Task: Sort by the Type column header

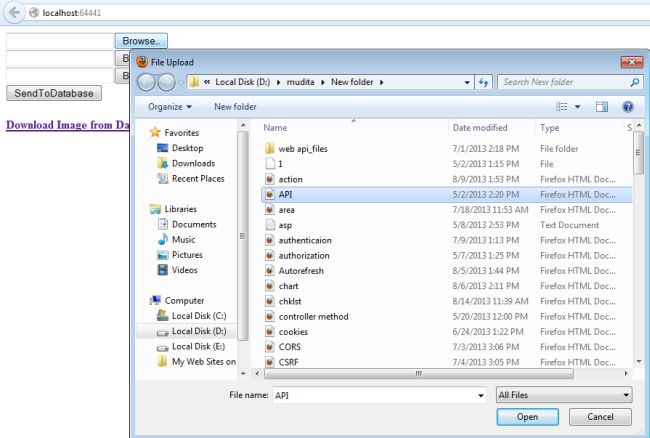Action: click(549, 128)
